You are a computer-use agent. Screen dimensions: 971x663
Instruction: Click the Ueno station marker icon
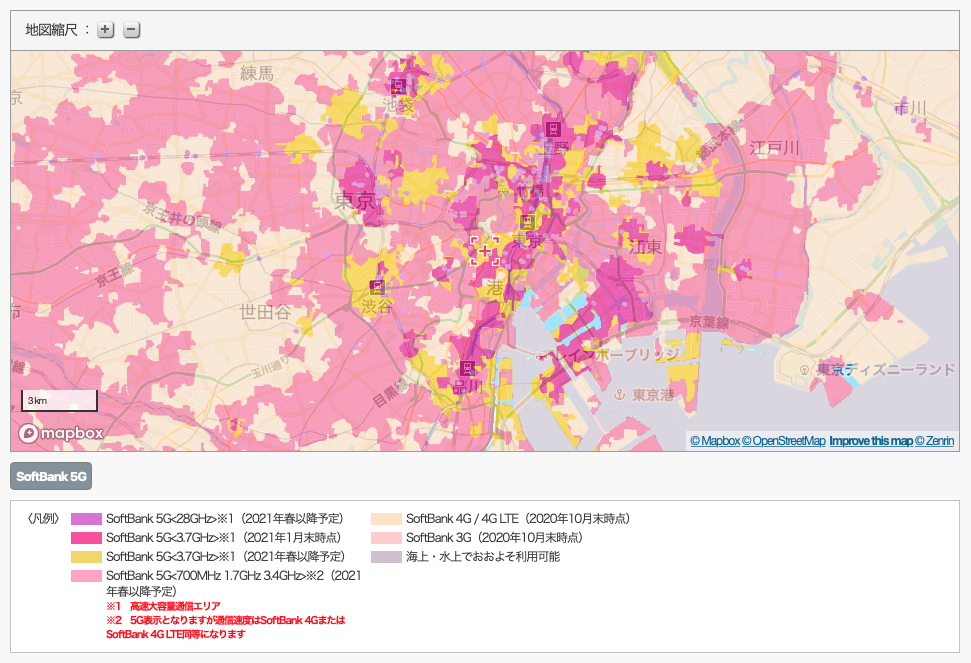[552, 129]
